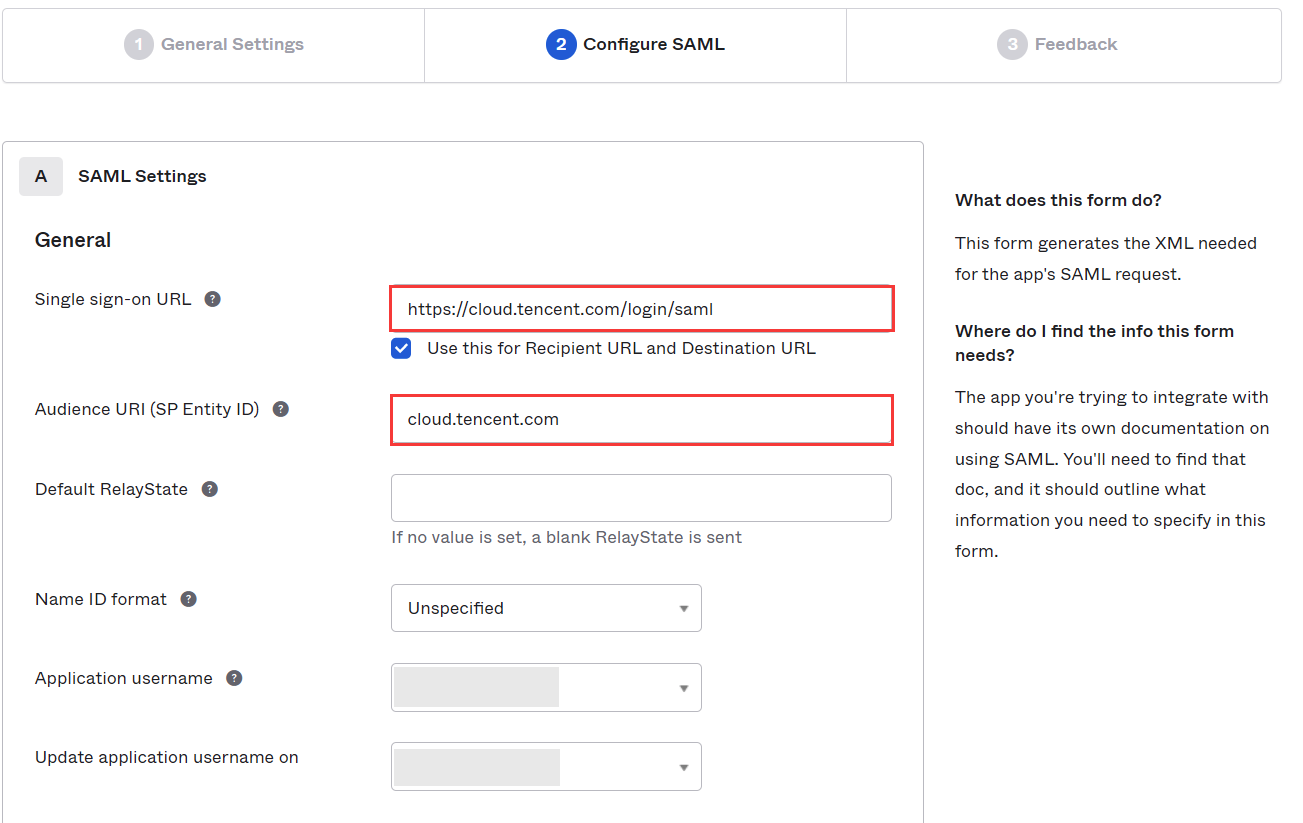
Task: Expand the Application username dropdown
Action: 546,687
